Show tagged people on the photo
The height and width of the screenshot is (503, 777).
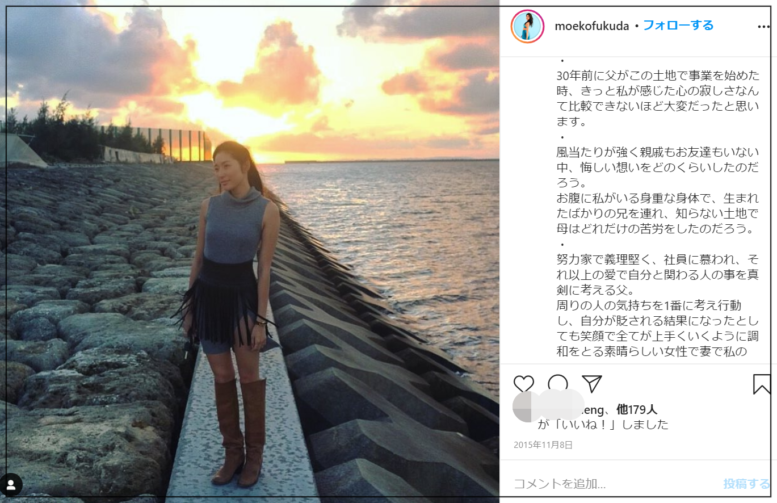(x=11, y=485)
